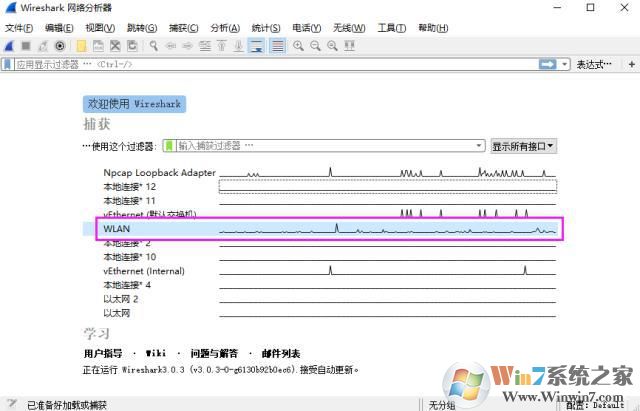Open the 分析(A) menu

click(x=225, y=28)
